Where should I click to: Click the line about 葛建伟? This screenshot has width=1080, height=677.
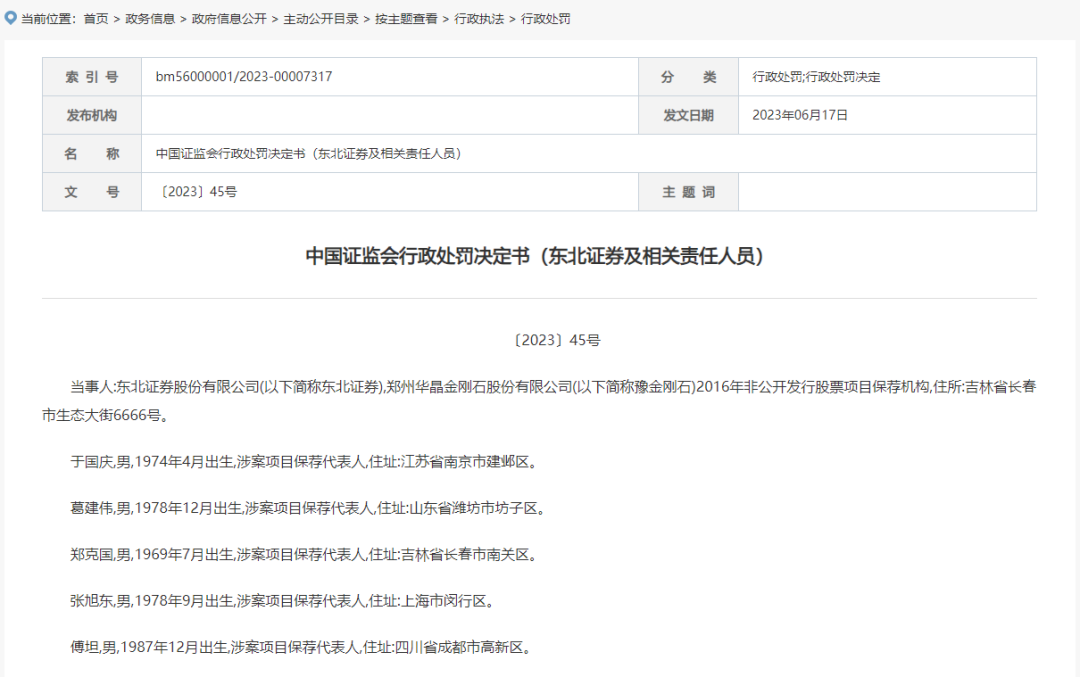coord(308,508)
